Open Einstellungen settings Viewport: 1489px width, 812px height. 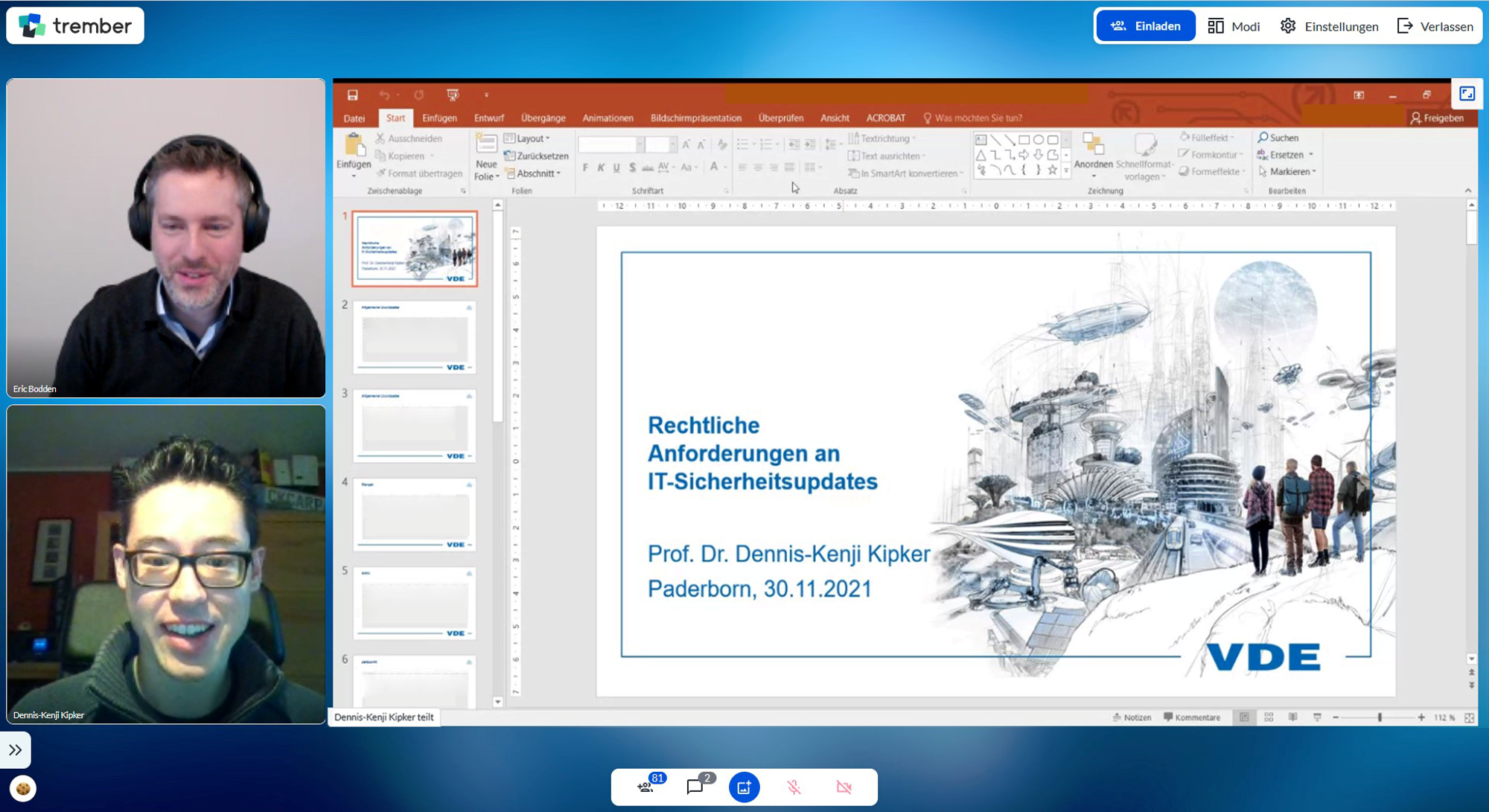pyautogui.click(x=1329, y=26)
